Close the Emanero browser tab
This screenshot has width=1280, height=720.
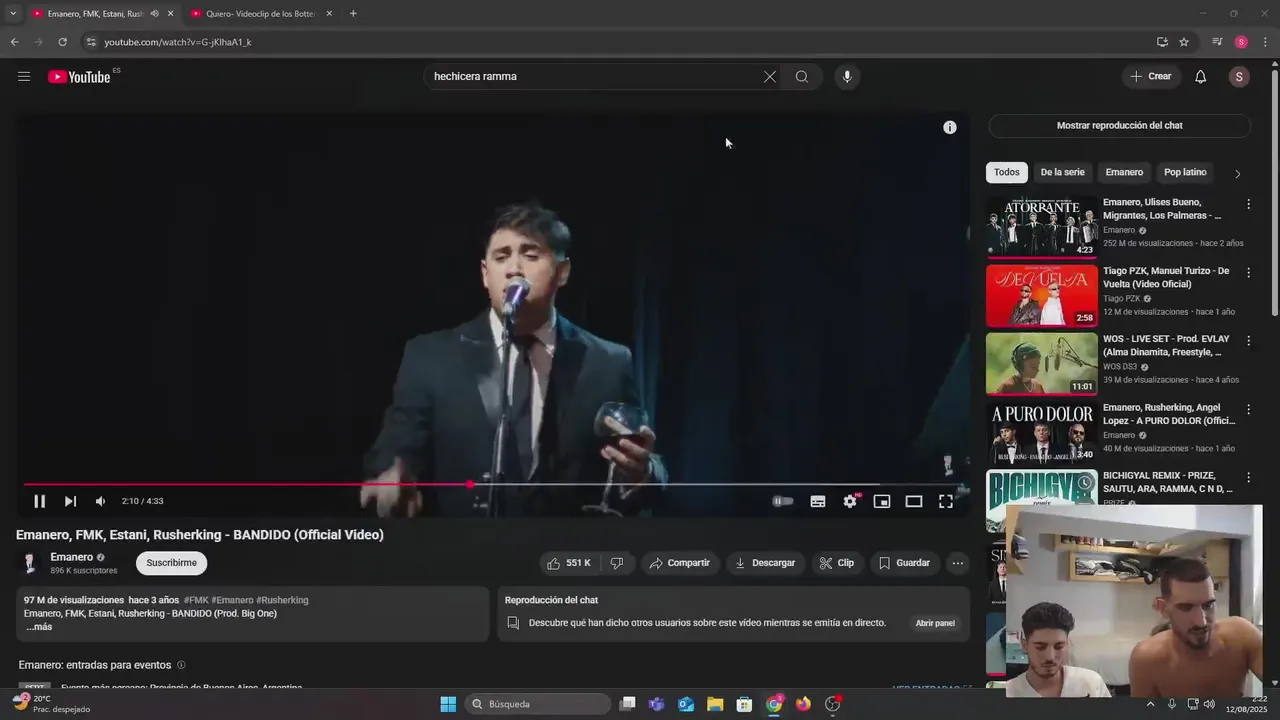click(x=171, y=14)
